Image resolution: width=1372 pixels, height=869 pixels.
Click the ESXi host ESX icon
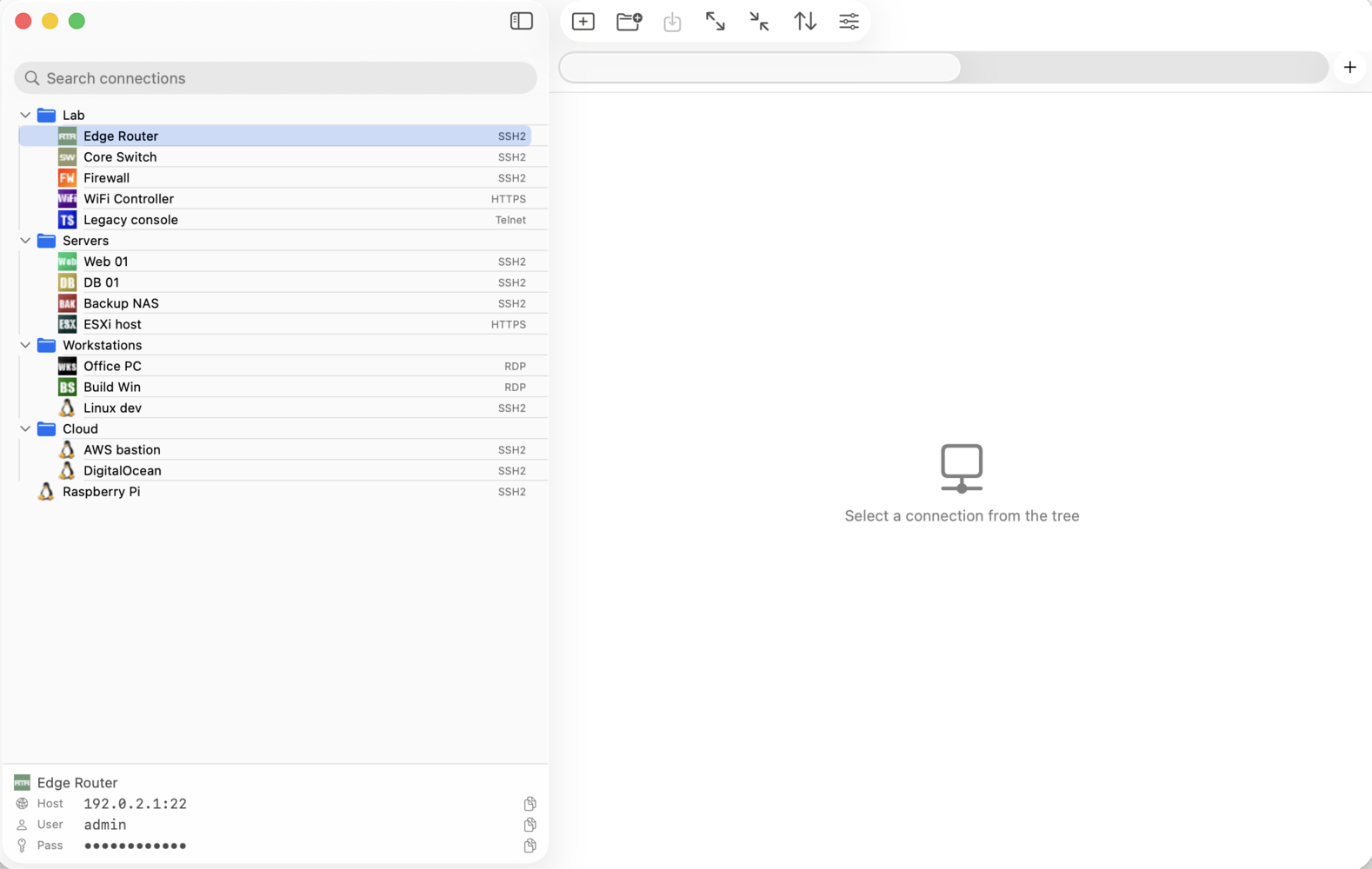[67, 324]
